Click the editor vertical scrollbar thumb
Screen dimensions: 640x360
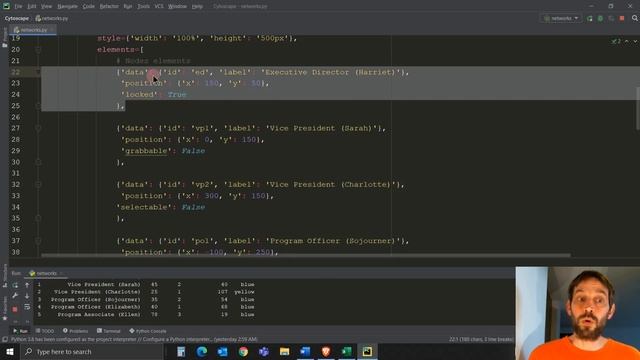point(638,109)
